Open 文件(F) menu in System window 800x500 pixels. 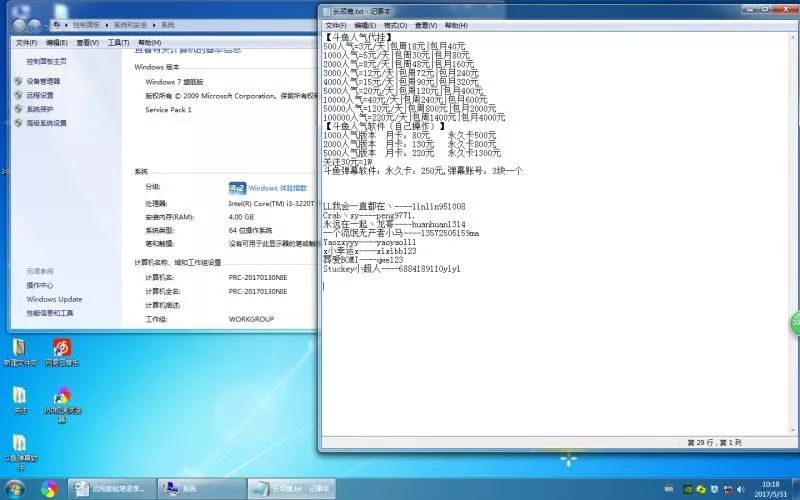point(27,43)
